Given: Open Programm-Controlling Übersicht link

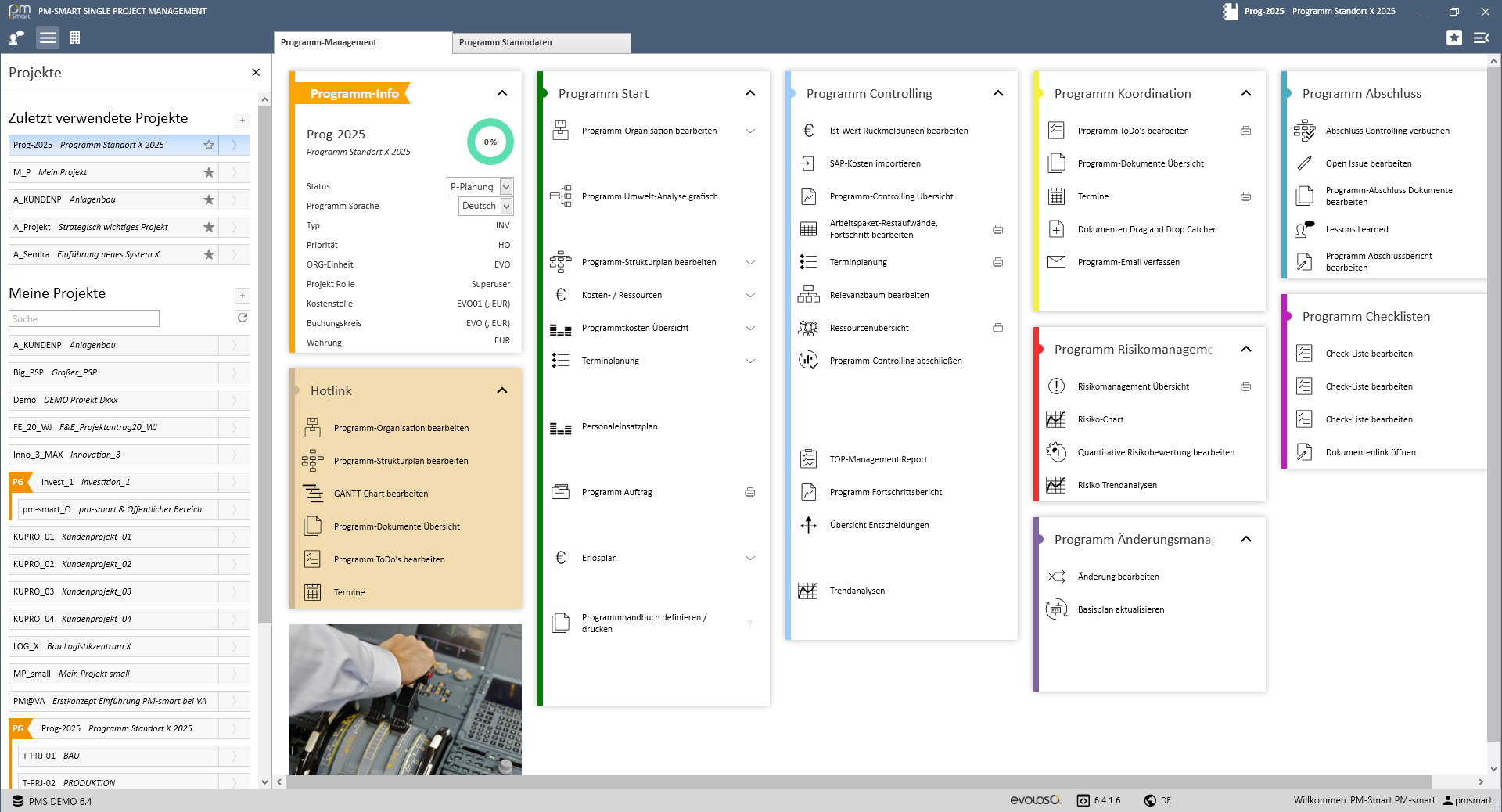Looking at the screenshot, I should (891, 196).
